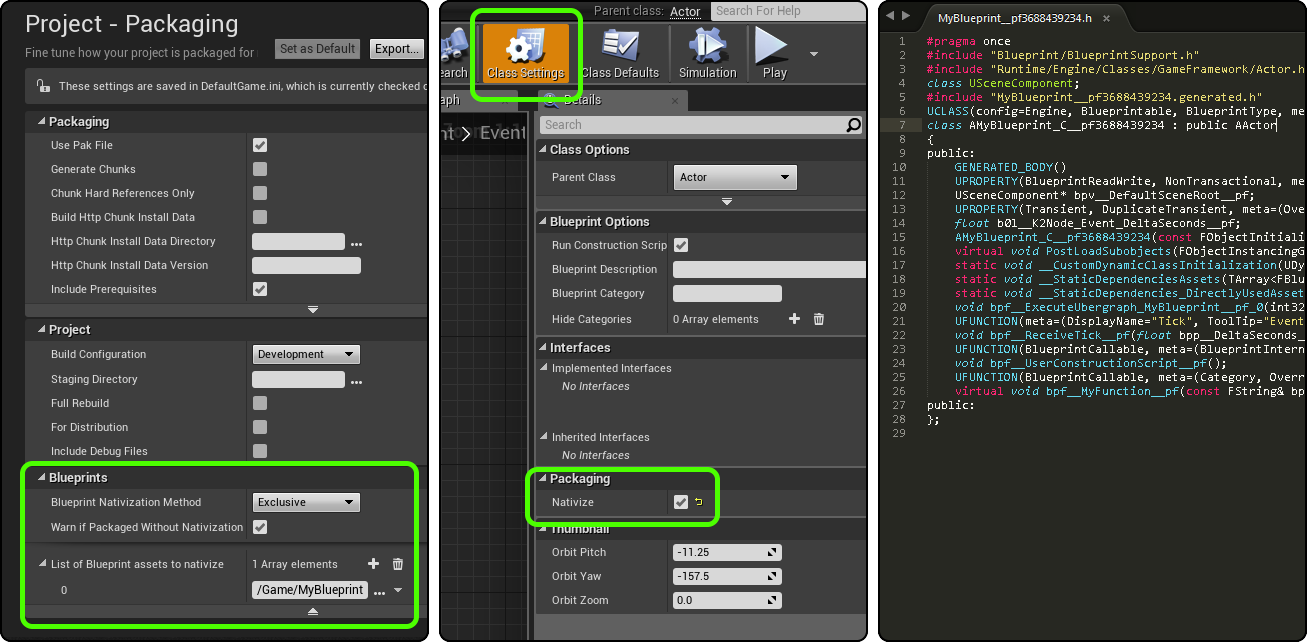Enable Chunk Hard References Only
Screen dimensions: 1307x642
point(260,193)
